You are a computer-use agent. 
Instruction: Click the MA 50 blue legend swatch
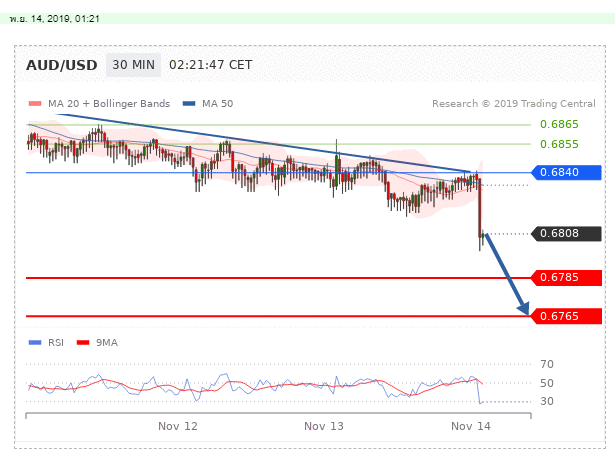(x=189, y=104)
